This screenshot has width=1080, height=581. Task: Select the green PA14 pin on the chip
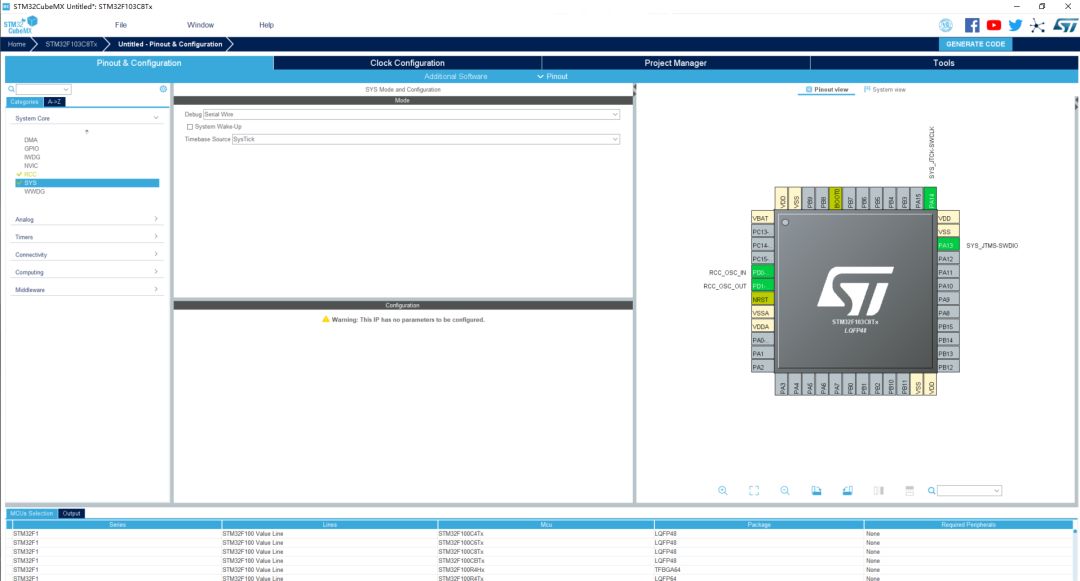click(x=931, y=198)
